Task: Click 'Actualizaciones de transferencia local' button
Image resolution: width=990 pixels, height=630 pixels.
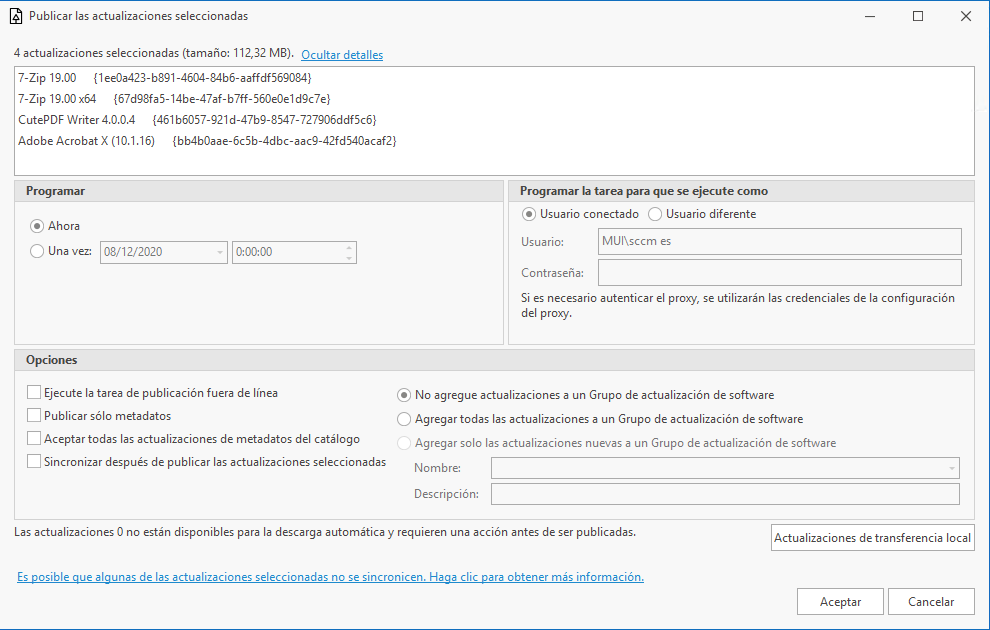Action: tap(872, 538)
